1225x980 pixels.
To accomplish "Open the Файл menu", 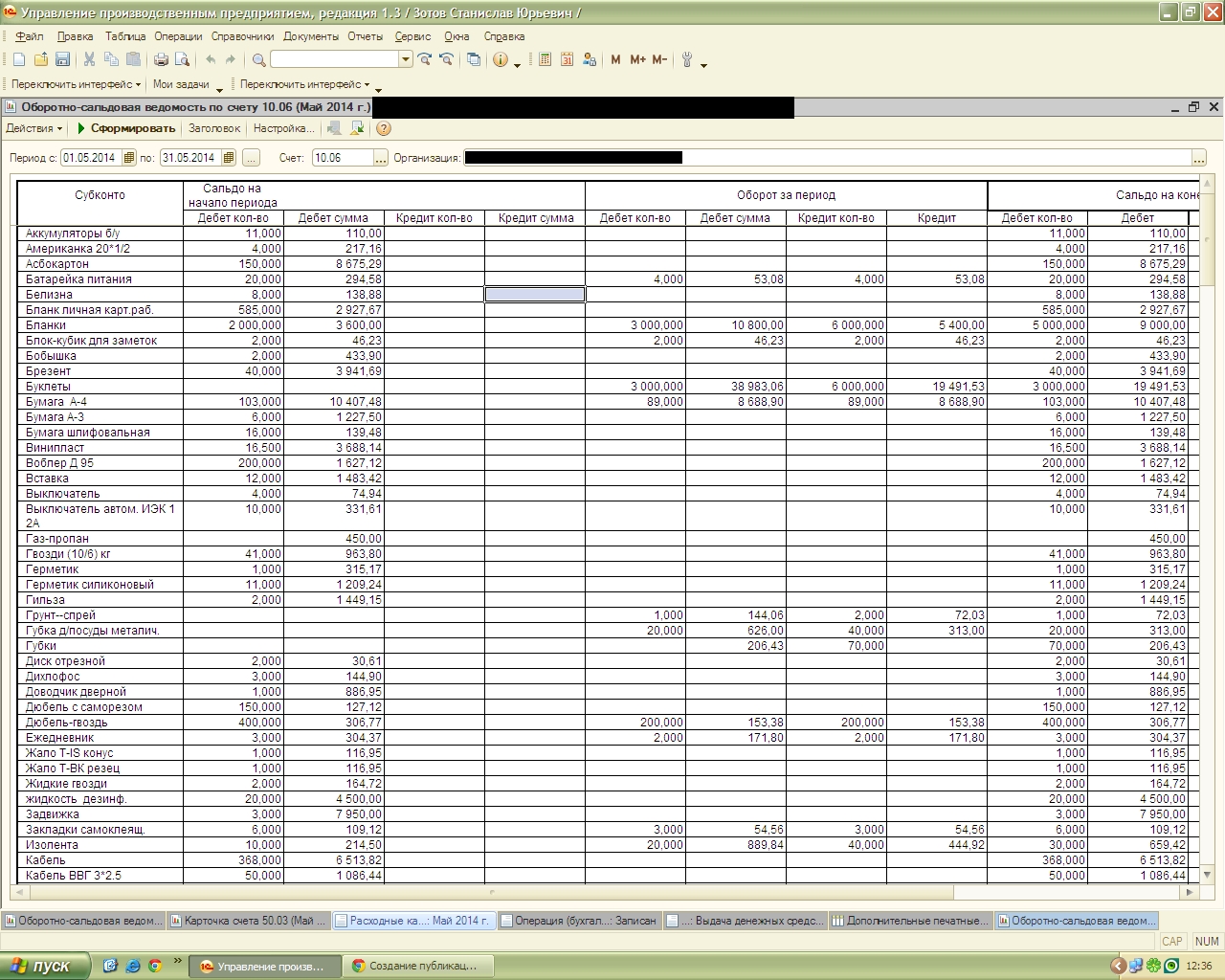I will pos(30,36).
